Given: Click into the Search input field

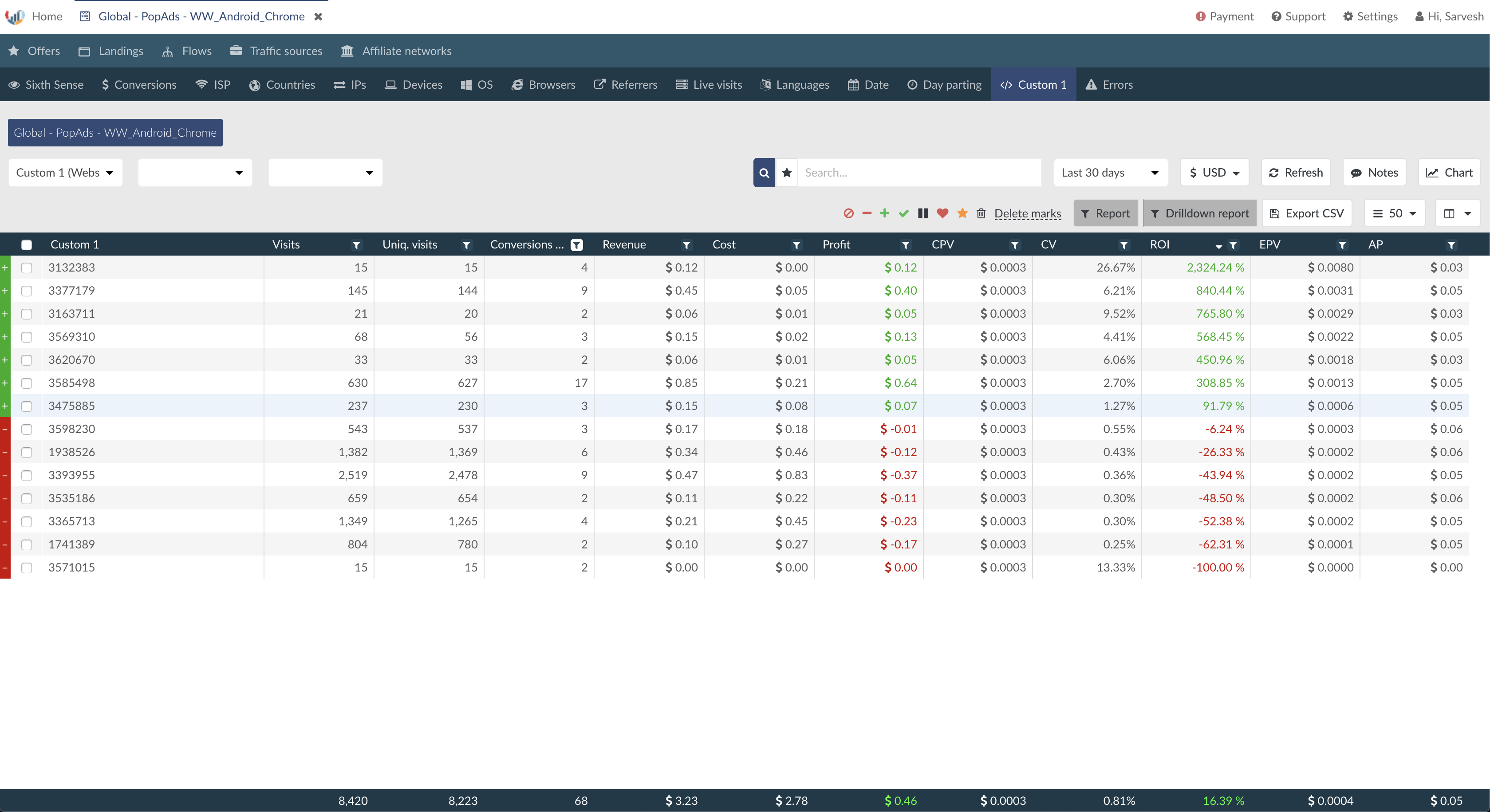Looking at the screenshot, I should point(919,173).
